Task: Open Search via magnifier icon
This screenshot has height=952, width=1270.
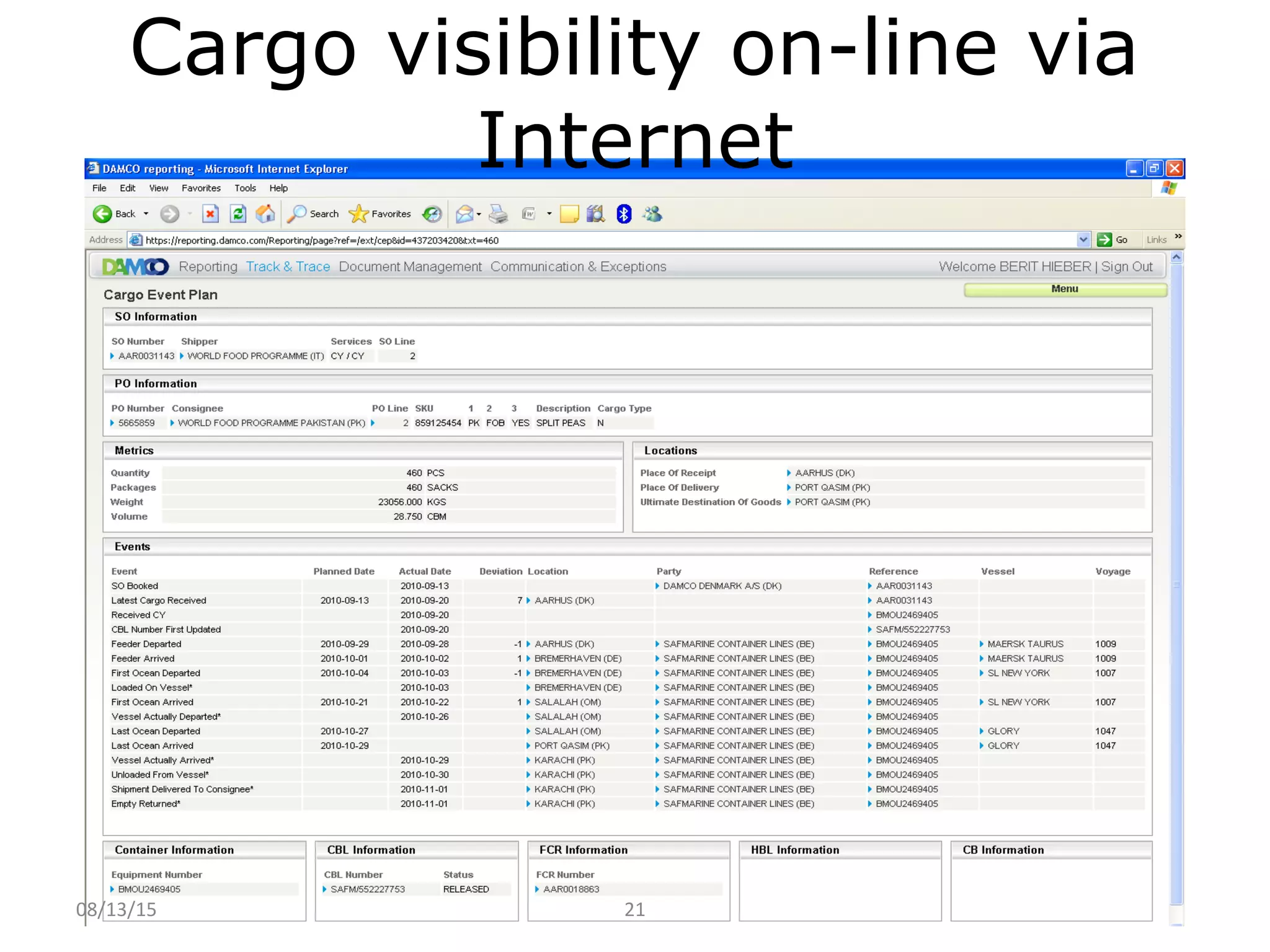Action: point(297,214)
